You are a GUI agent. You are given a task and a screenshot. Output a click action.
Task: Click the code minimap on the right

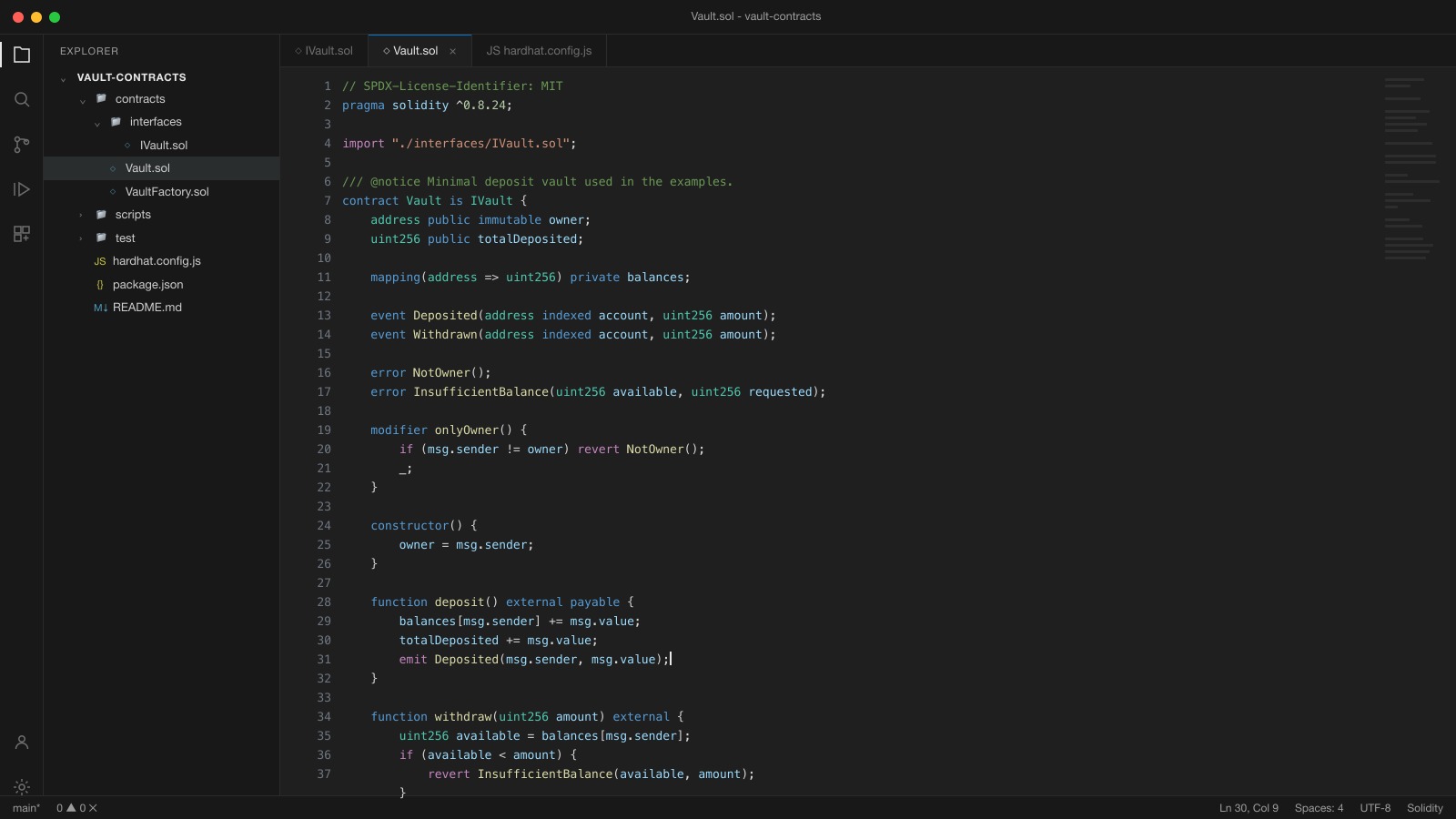tap(1410, 168)
